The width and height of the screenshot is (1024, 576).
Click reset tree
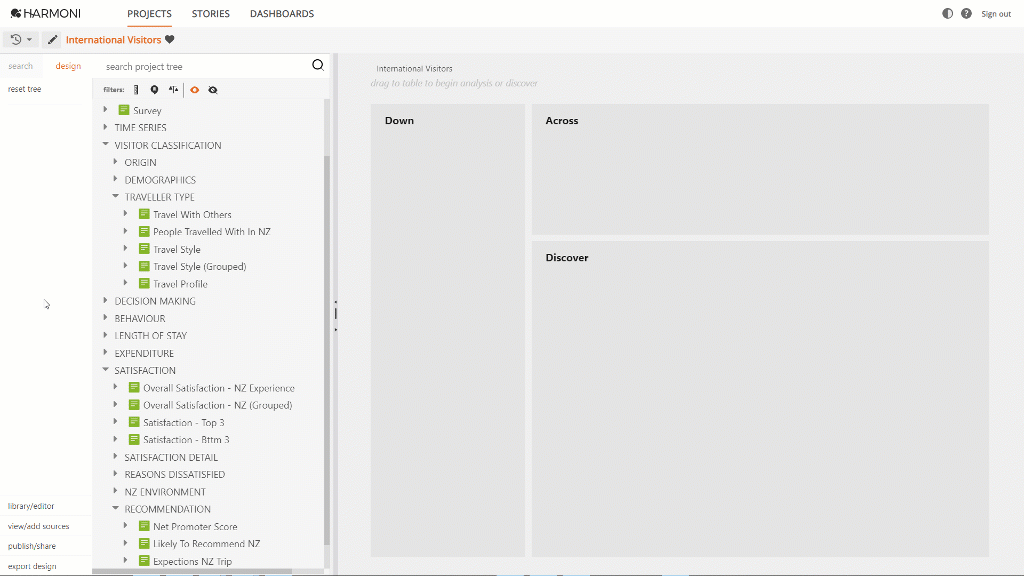24,89
